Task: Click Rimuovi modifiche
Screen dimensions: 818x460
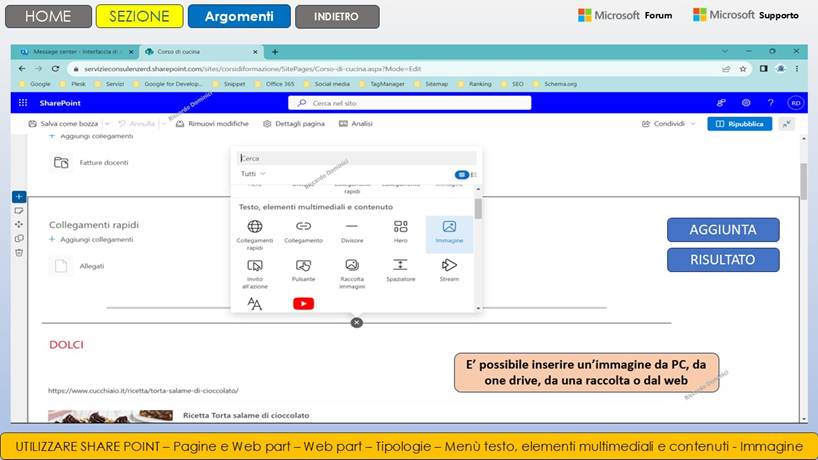Action: coord(212,124)
